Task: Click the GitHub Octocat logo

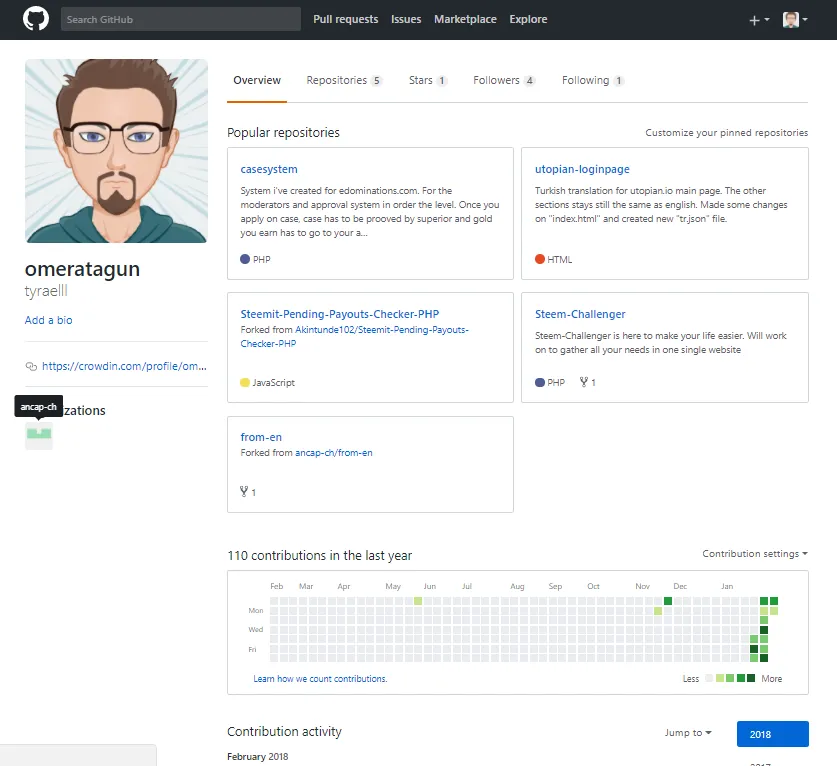Action: (36, 19)
